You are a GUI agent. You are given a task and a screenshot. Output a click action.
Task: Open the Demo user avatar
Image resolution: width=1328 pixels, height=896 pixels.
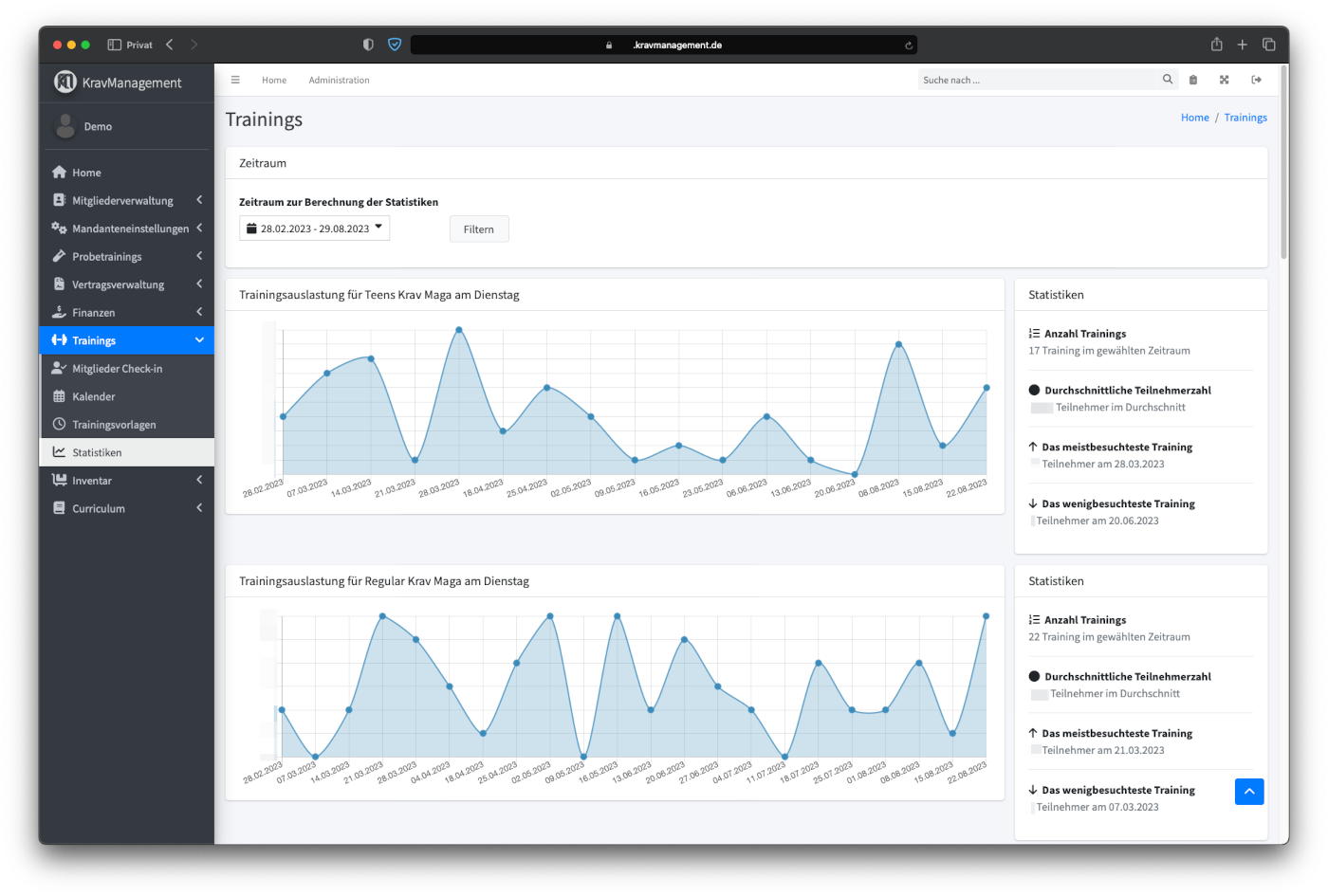[x=65, y=126]
